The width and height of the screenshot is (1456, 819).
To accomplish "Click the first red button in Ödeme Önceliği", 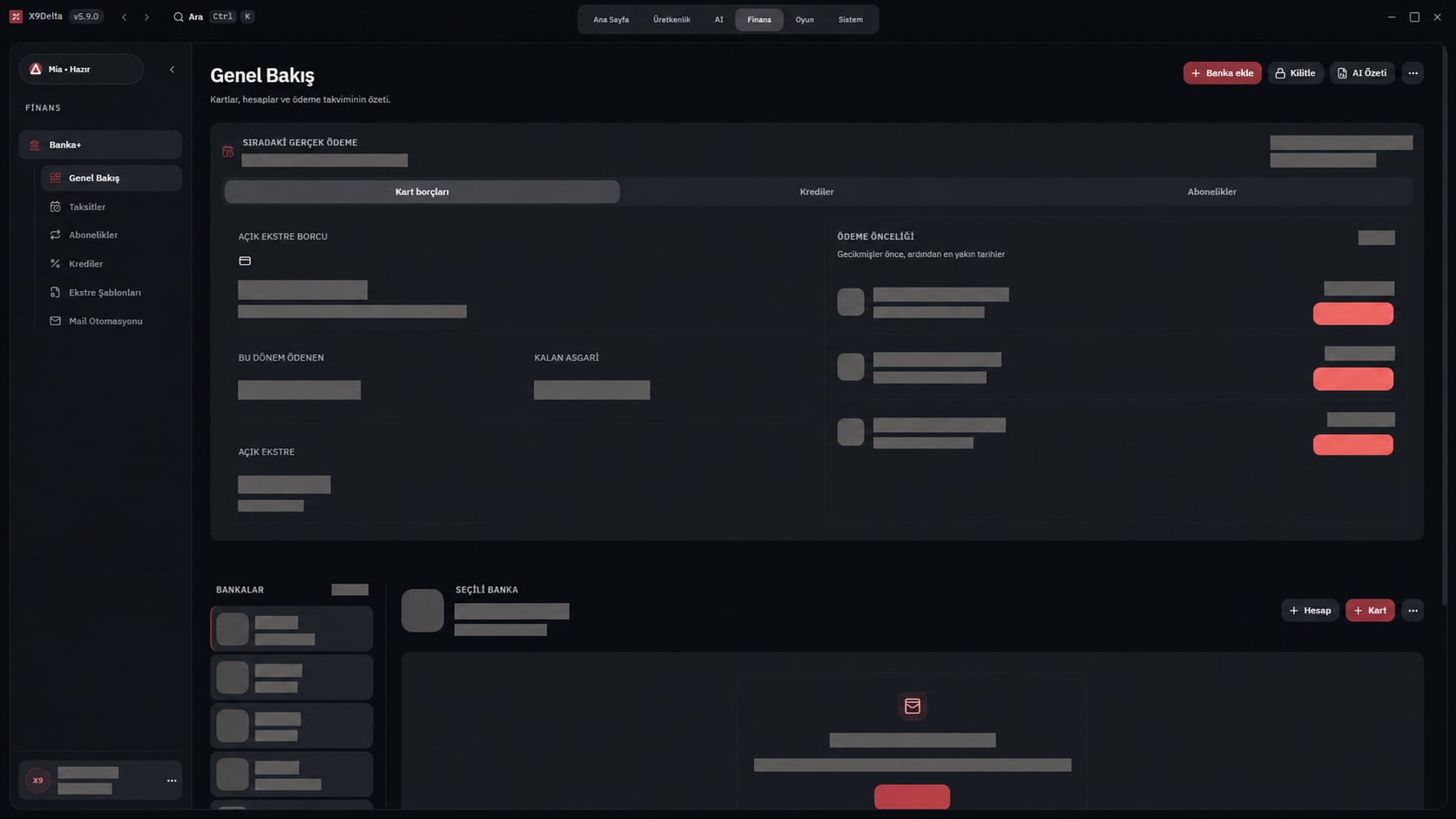I will click(x=1353, y=314).
